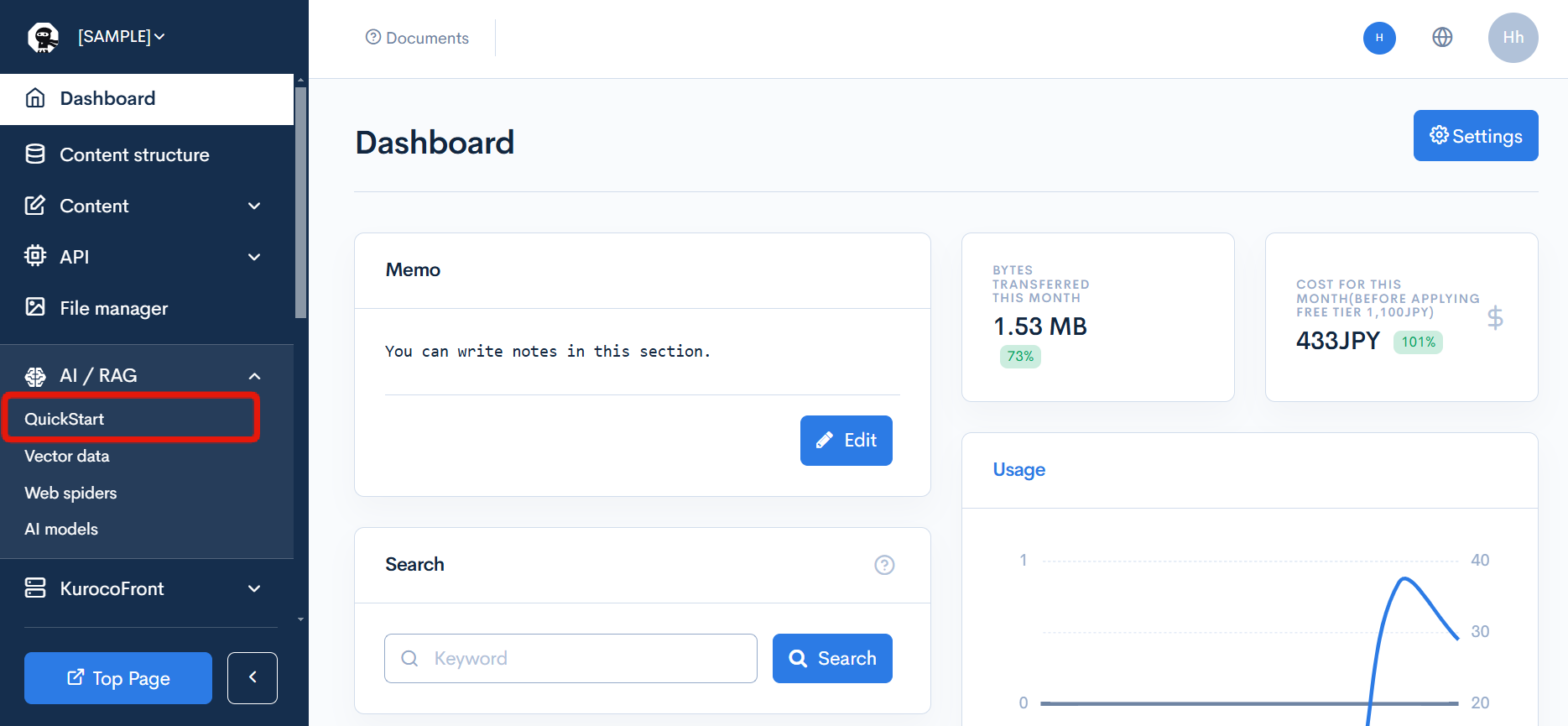Open File manager using its image icon
1568x726 pixels.
coord(34,307)
